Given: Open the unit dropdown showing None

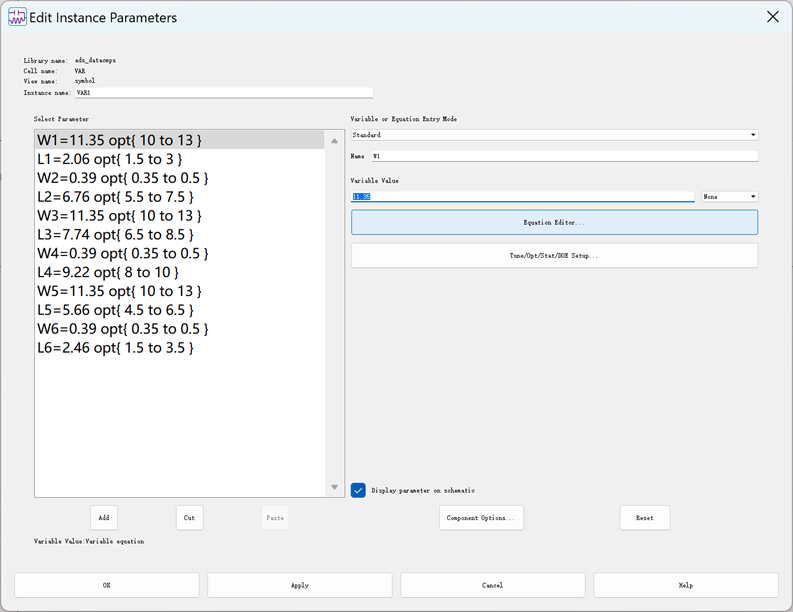Looking at the screenshot, I should pyautogui.click(x=729, y=196).
